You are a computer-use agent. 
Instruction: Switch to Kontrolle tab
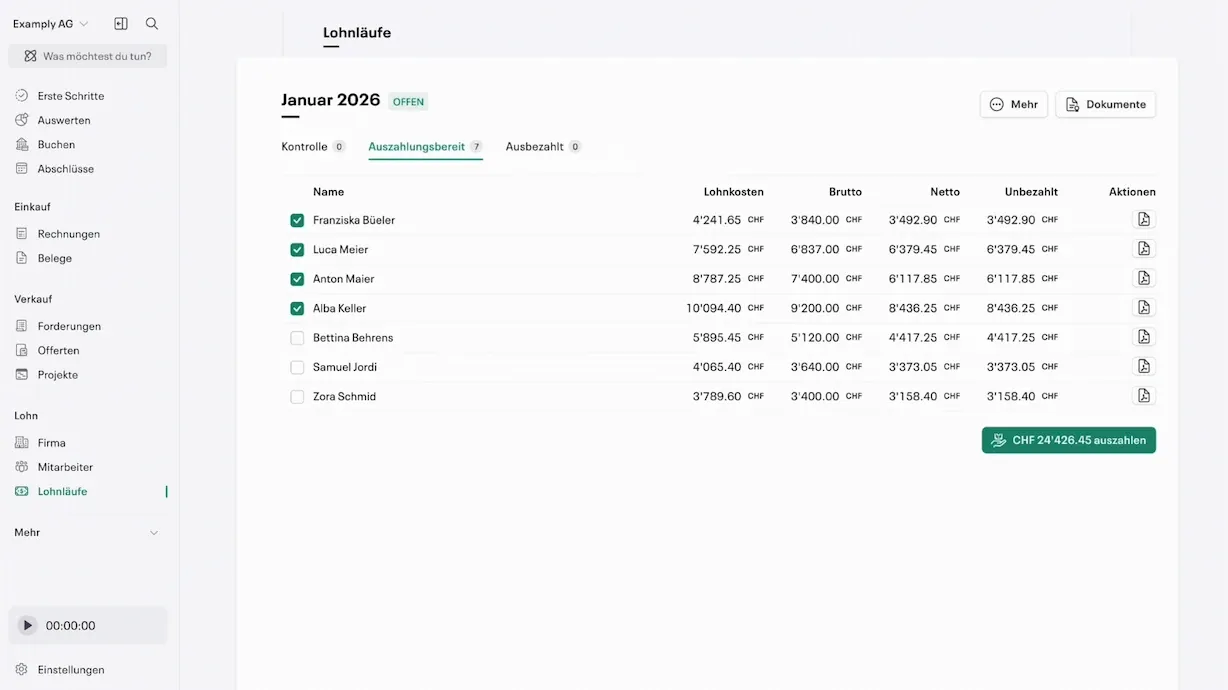click(313, 147)
